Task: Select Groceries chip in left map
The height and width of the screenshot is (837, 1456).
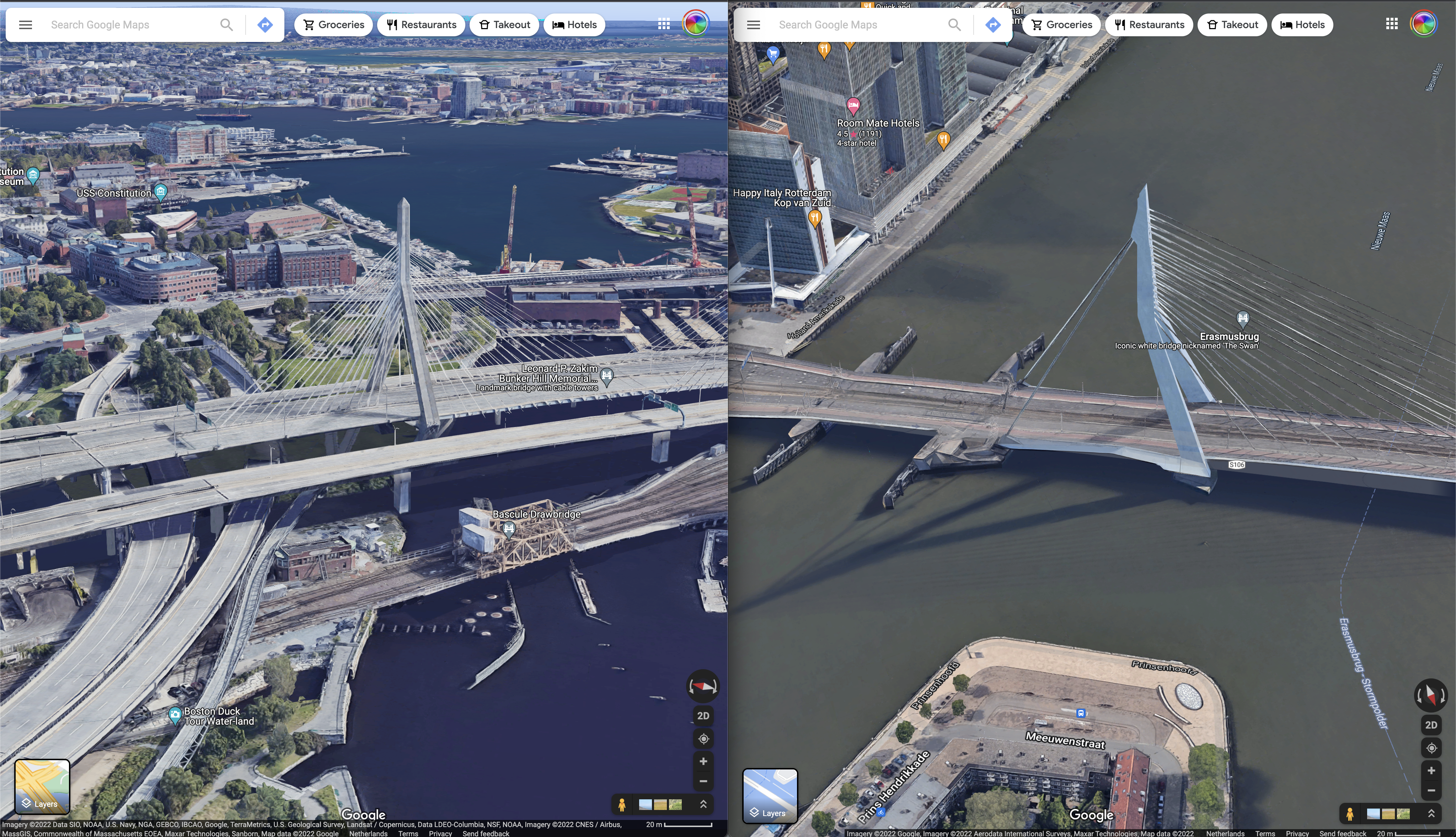Action: [x=333, y=25]
